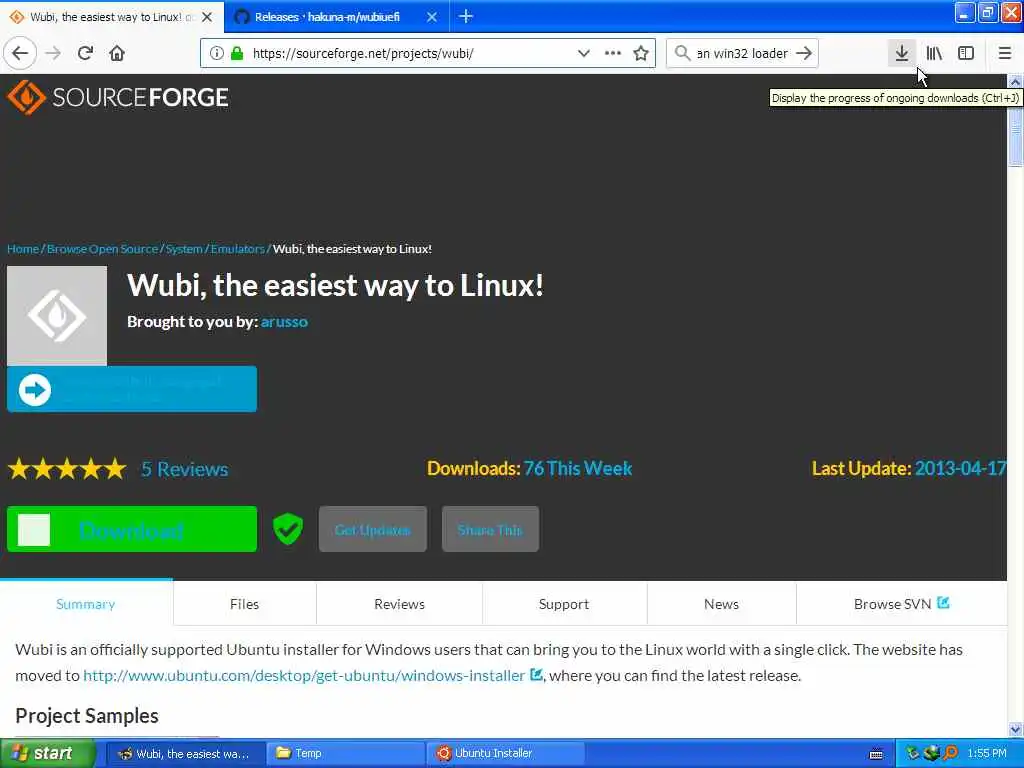The image size is (1024, 768).
Task: Show site information icon in address bar
Action: (216, 53)
